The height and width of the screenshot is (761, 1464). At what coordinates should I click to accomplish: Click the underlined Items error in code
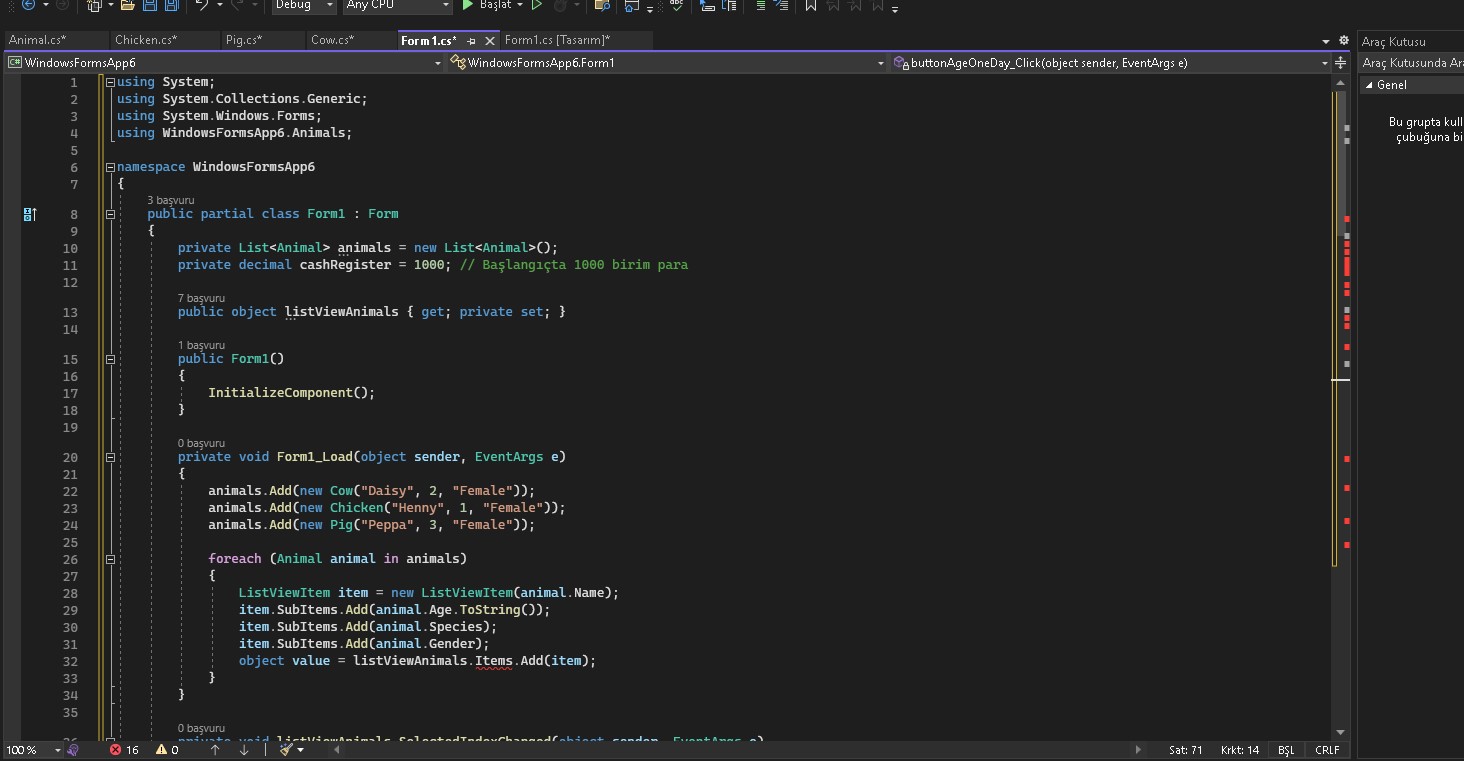click(x=493, y=661)
